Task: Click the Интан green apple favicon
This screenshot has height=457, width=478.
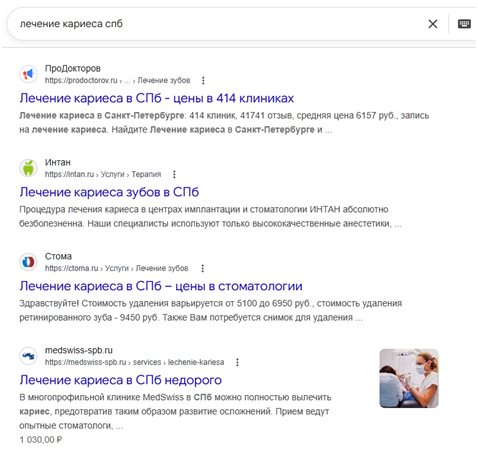Action: click(x=28, y=168)
